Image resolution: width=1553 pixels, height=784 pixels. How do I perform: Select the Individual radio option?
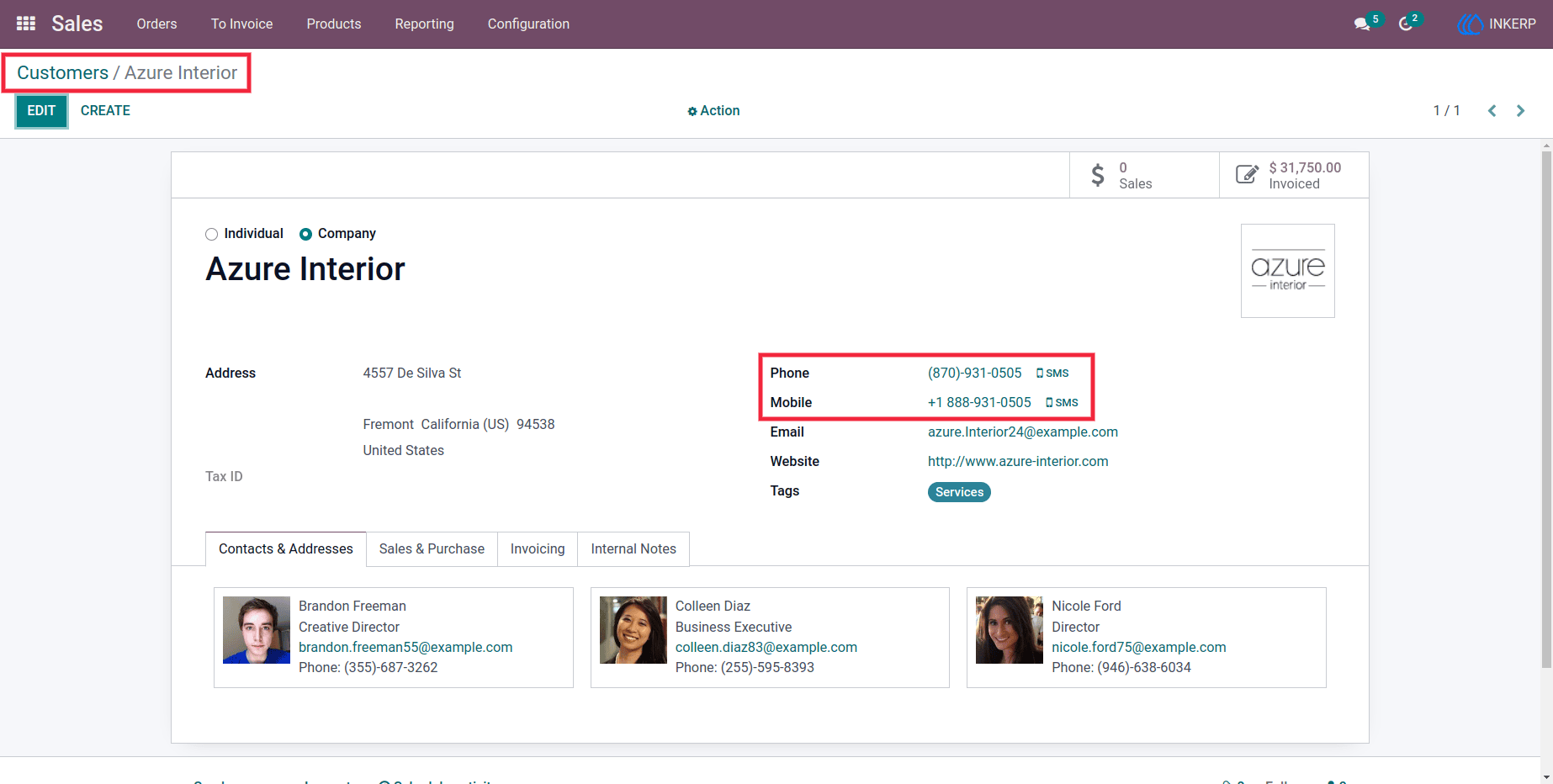pos(211,235)
